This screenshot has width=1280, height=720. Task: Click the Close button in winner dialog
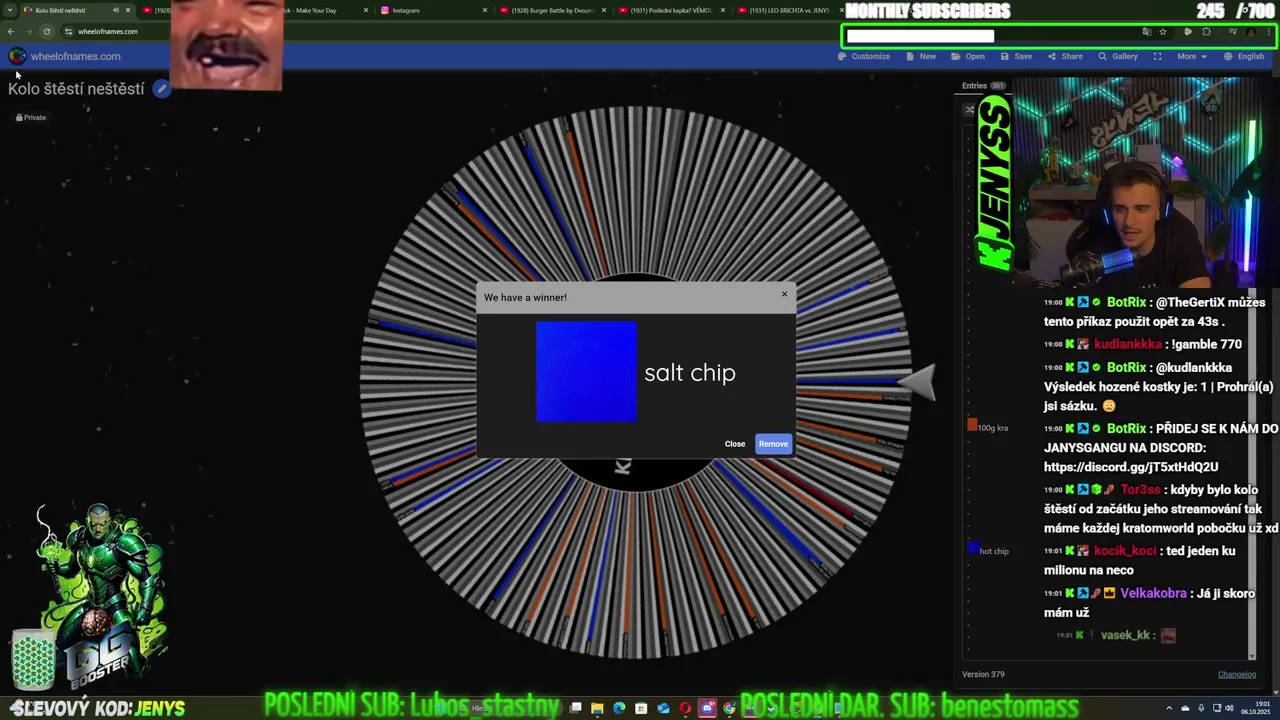(735, 444)
